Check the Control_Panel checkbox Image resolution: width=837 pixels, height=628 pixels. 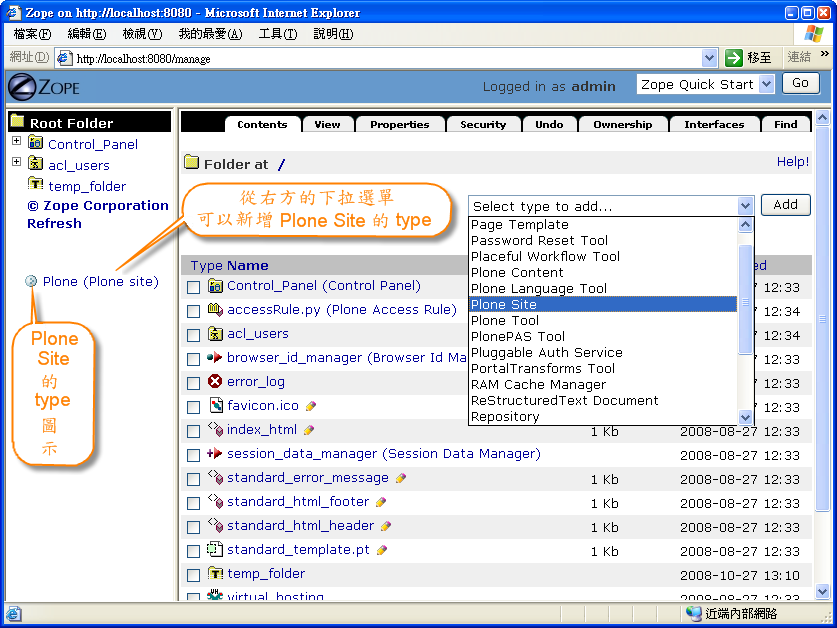click(x=193, y=287)
